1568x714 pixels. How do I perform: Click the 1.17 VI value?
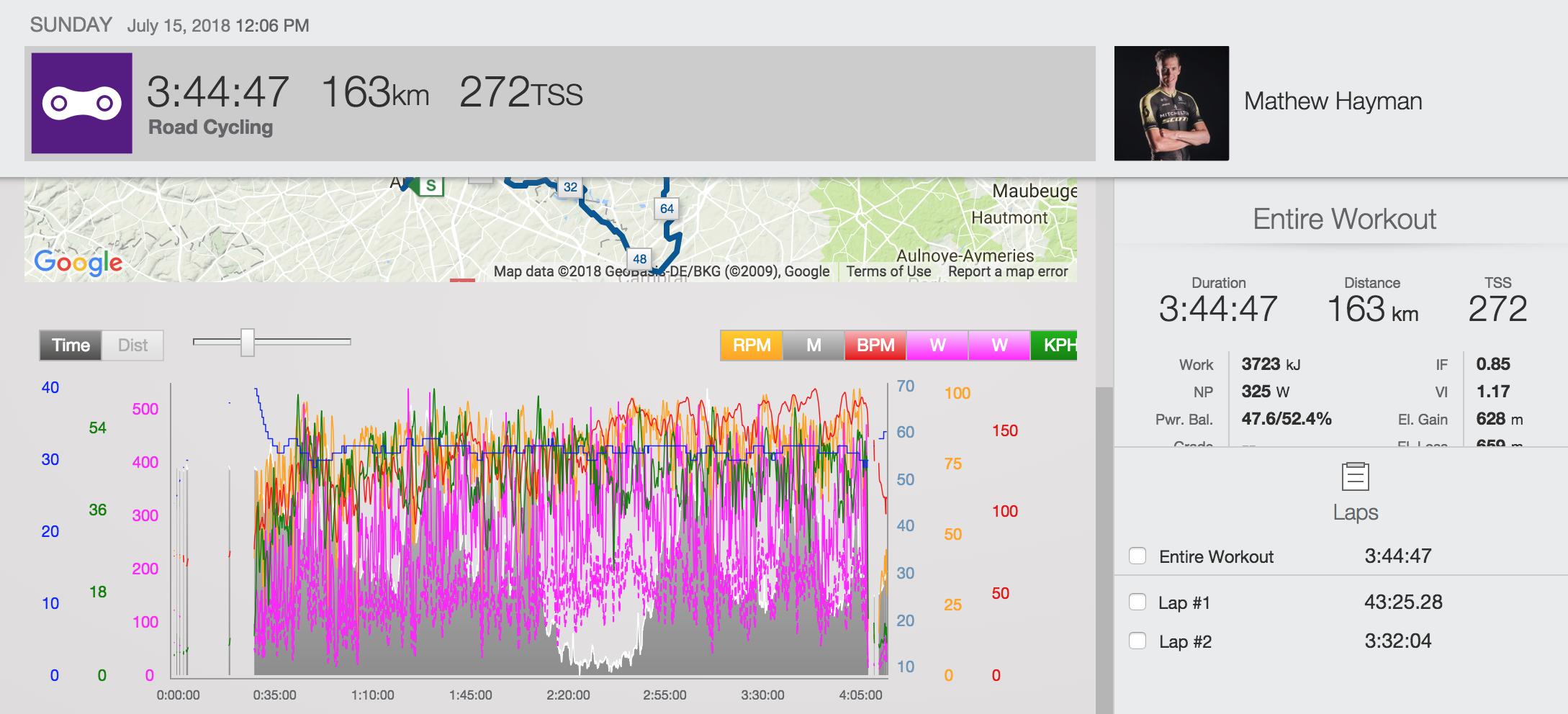click(1493, 392)
